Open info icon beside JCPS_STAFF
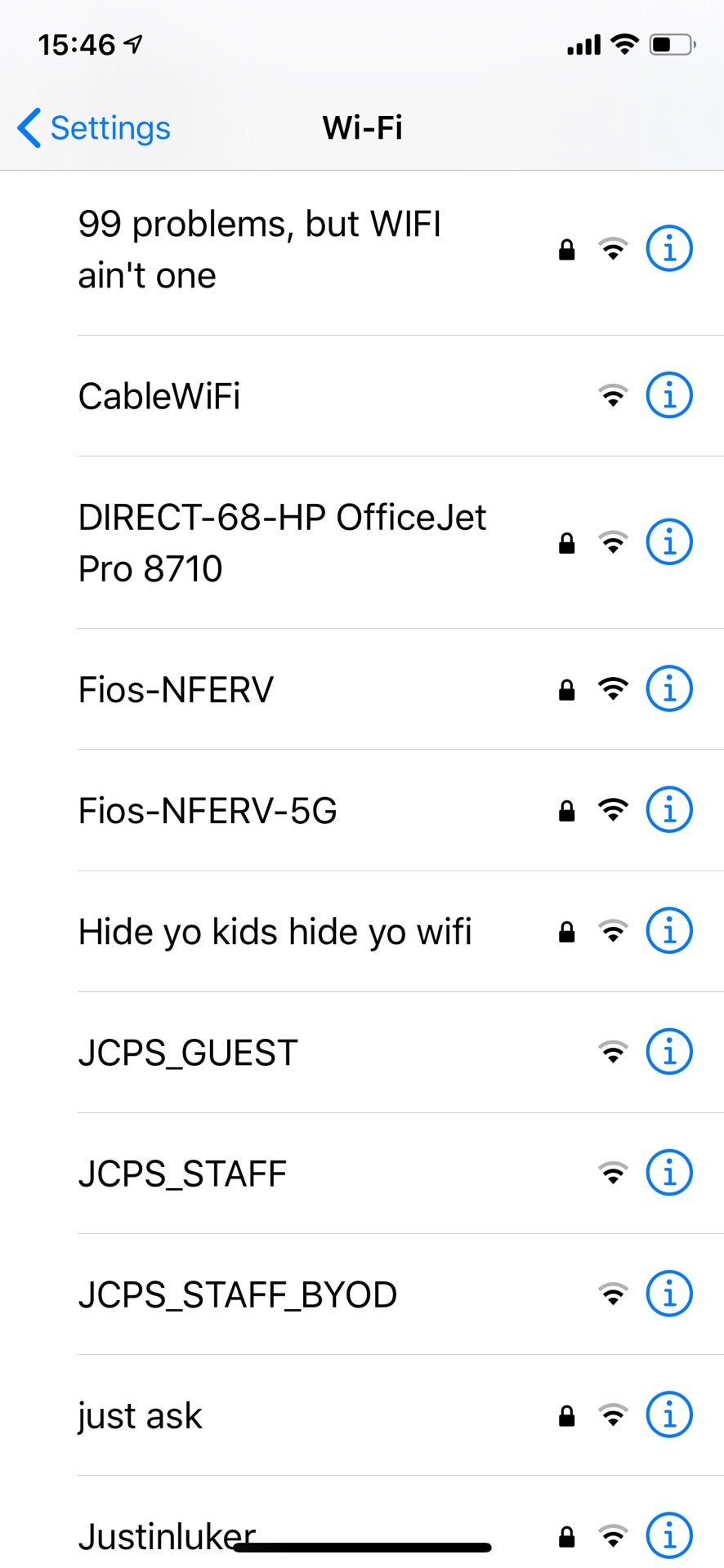Screen dimensions: 724x1568 pos(669,1173)
